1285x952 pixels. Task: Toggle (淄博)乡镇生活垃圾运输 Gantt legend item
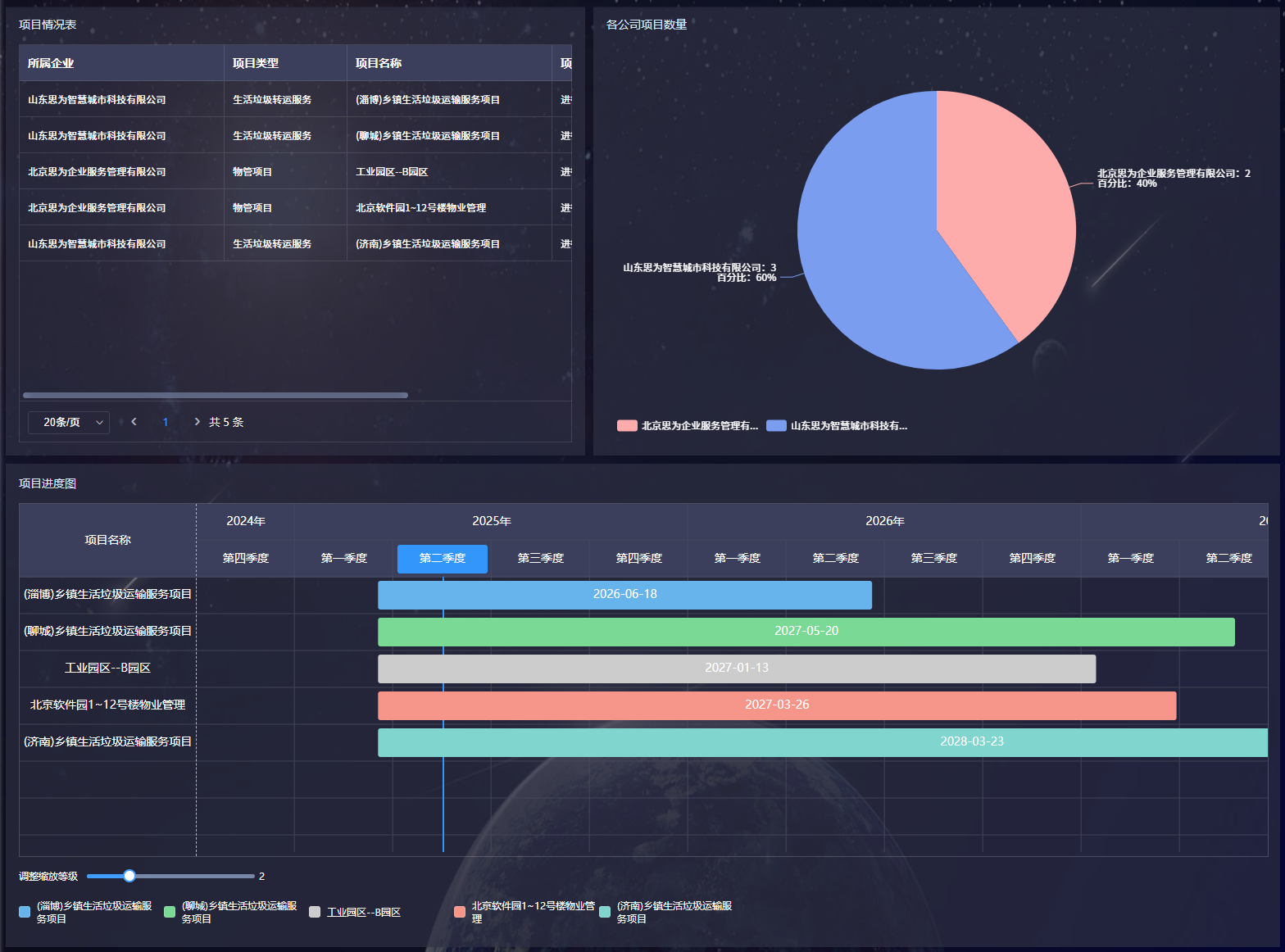pos(86,912)
